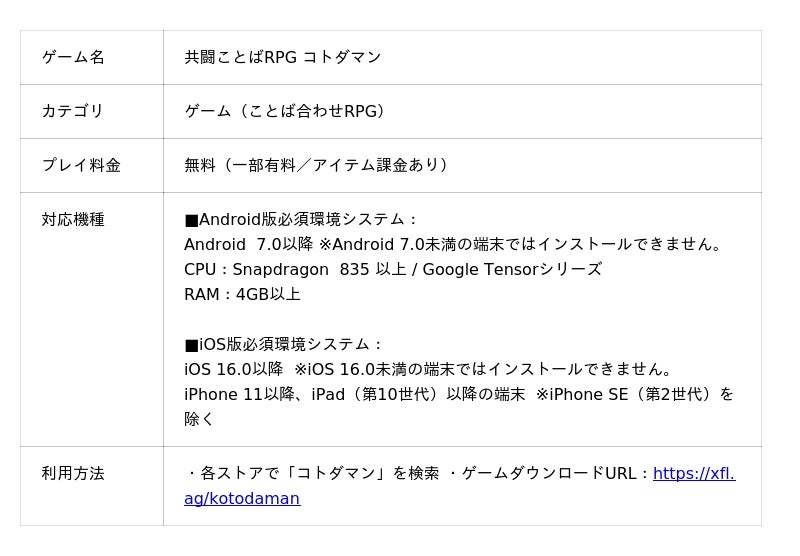Viewport: 800px width, 556px height.
Task: Click the iPhone 11以降、iPad device line
Action: [459, 394]
